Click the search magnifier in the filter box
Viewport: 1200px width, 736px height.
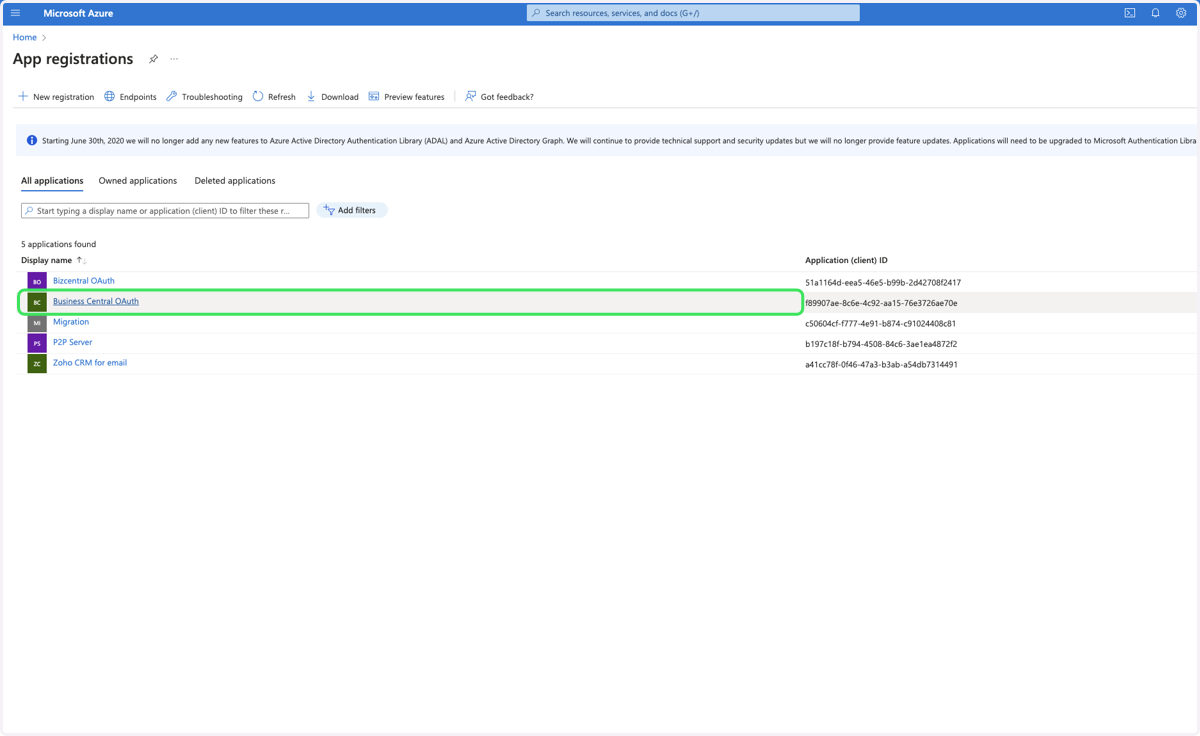coord(29,211)
